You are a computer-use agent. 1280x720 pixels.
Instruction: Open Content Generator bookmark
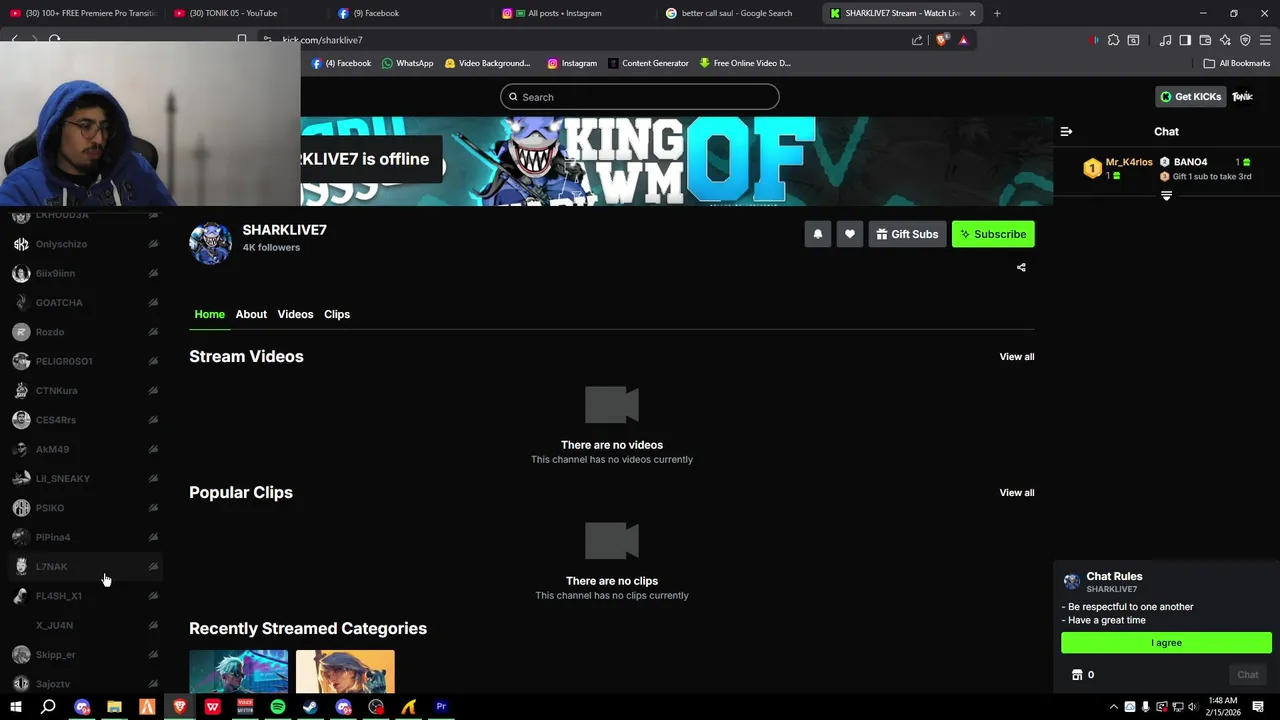(x=648, y=63)
